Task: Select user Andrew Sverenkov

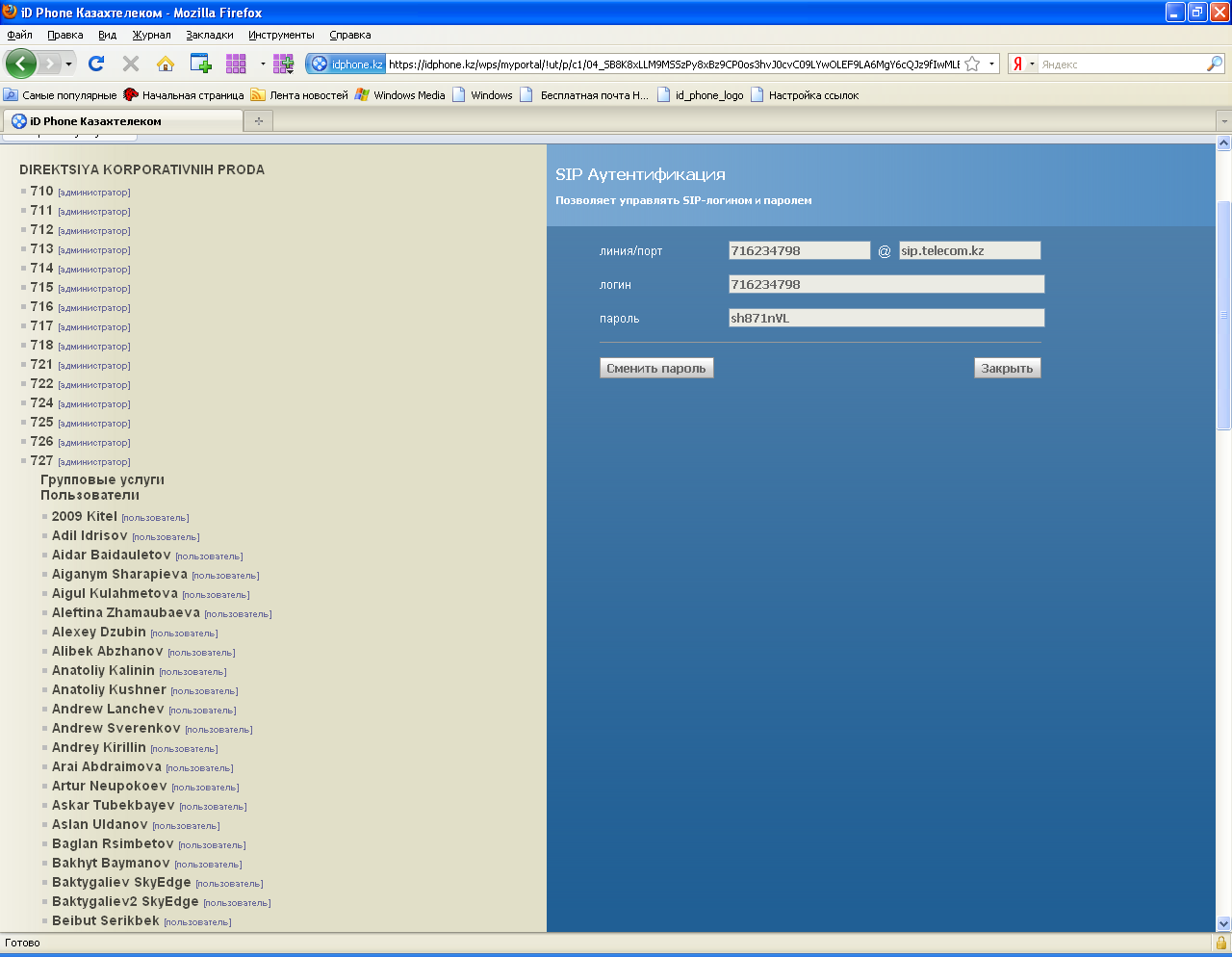Action: point(116,728)
